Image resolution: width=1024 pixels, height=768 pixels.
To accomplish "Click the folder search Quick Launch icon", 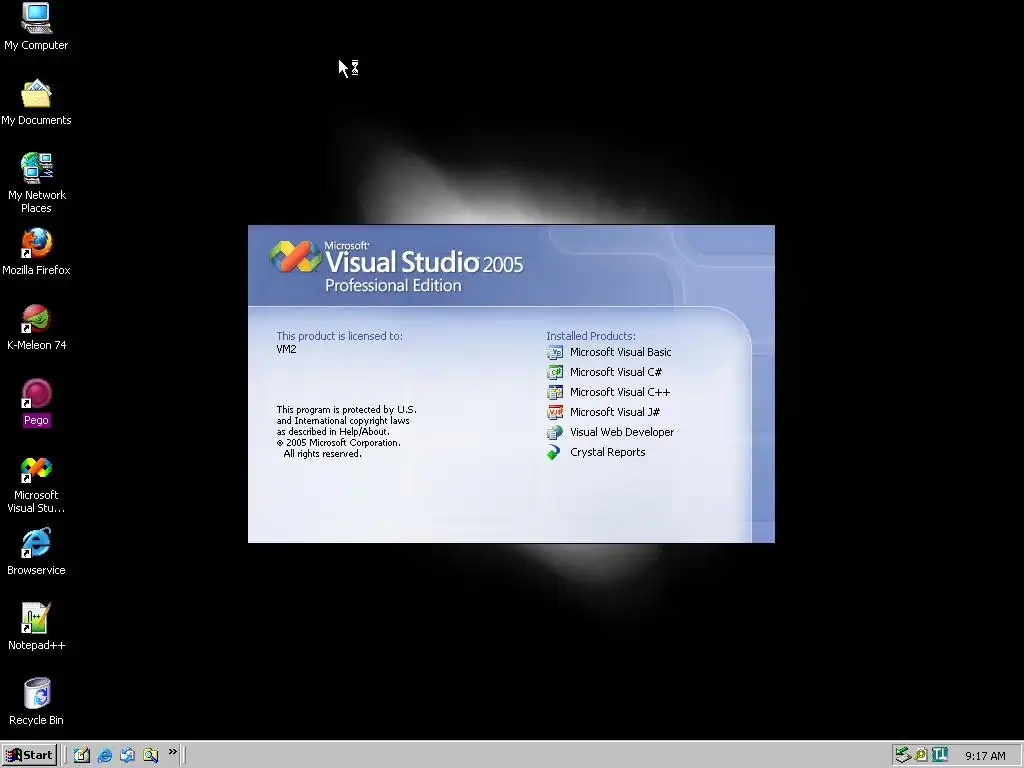I will [x=150, y=755].
